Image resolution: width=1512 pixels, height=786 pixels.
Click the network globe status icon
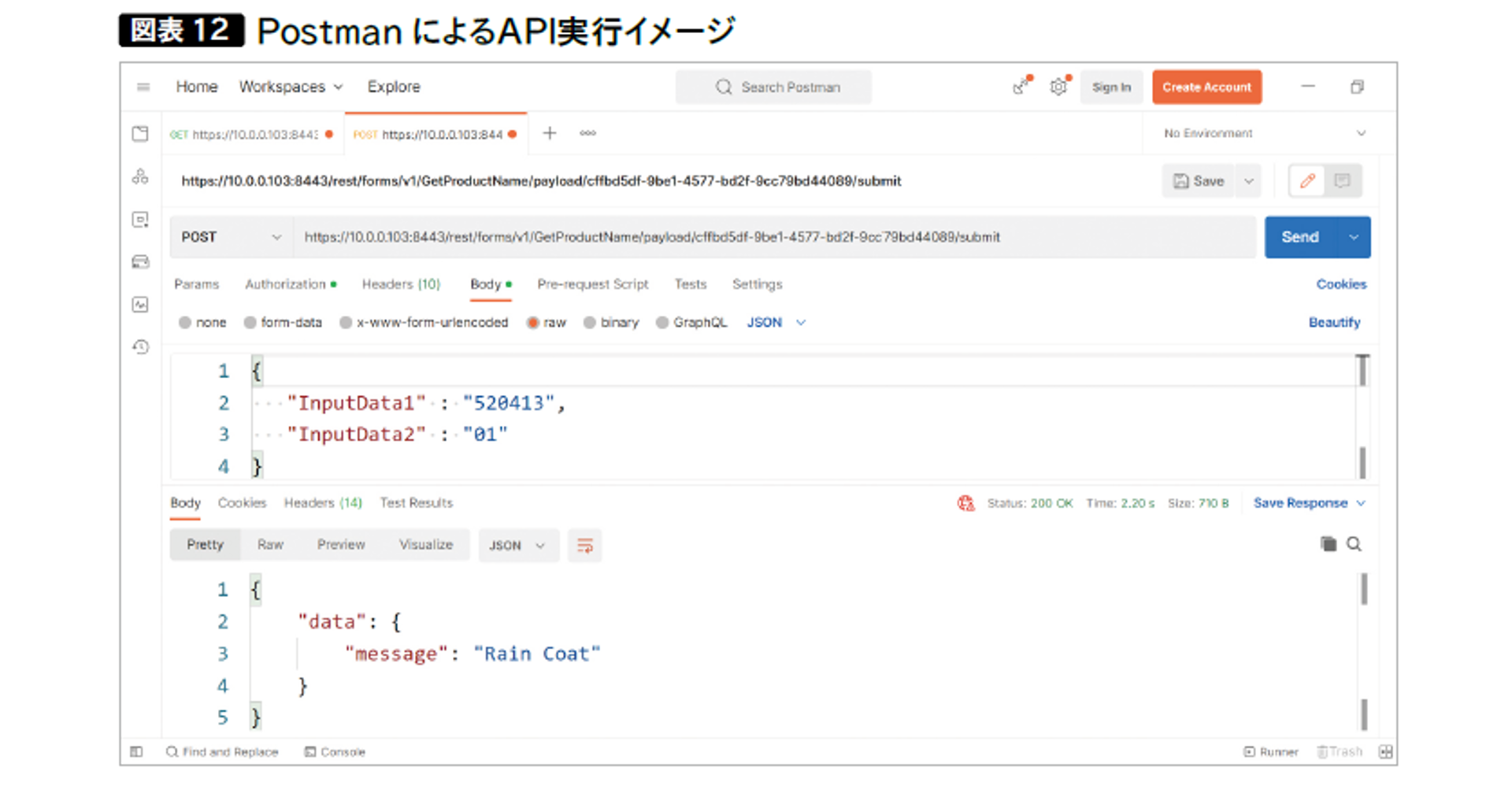965,502
